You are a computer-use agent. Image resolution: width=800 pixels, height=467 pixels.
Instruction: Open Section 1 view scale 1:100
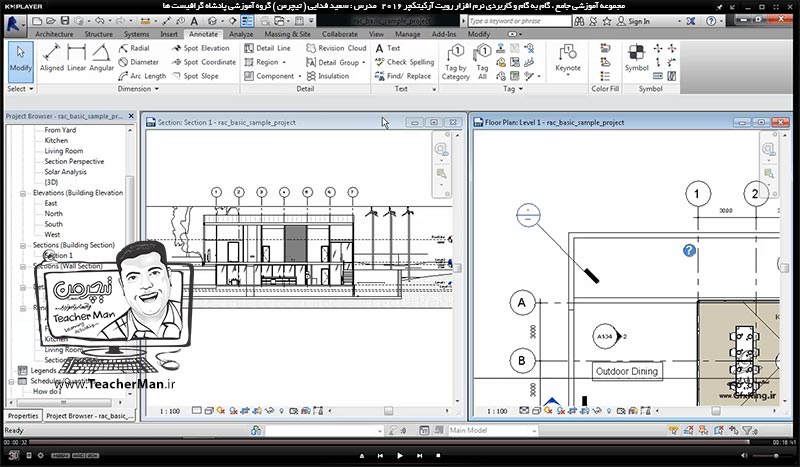170,411
